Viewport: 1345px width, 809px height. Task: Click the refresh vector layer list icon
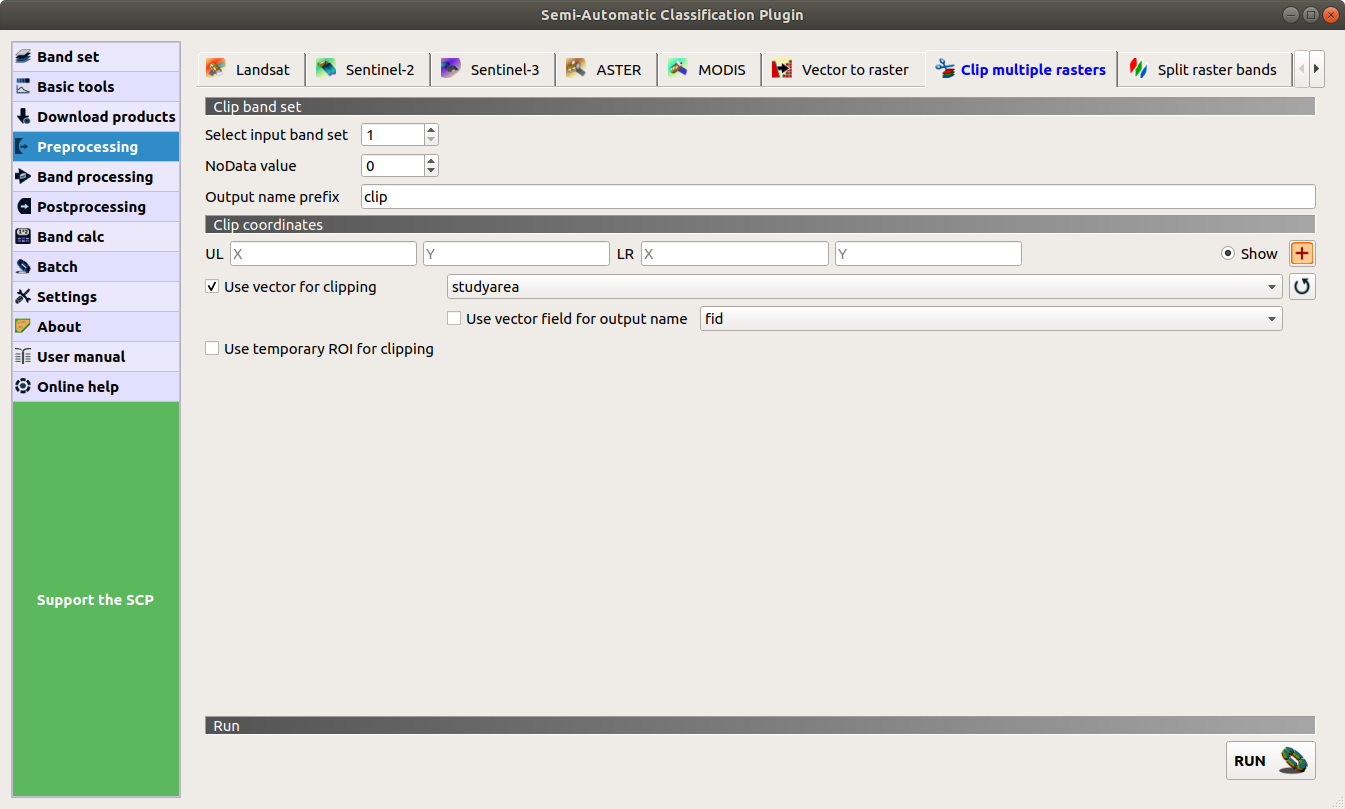click(x=1302, y=287)
